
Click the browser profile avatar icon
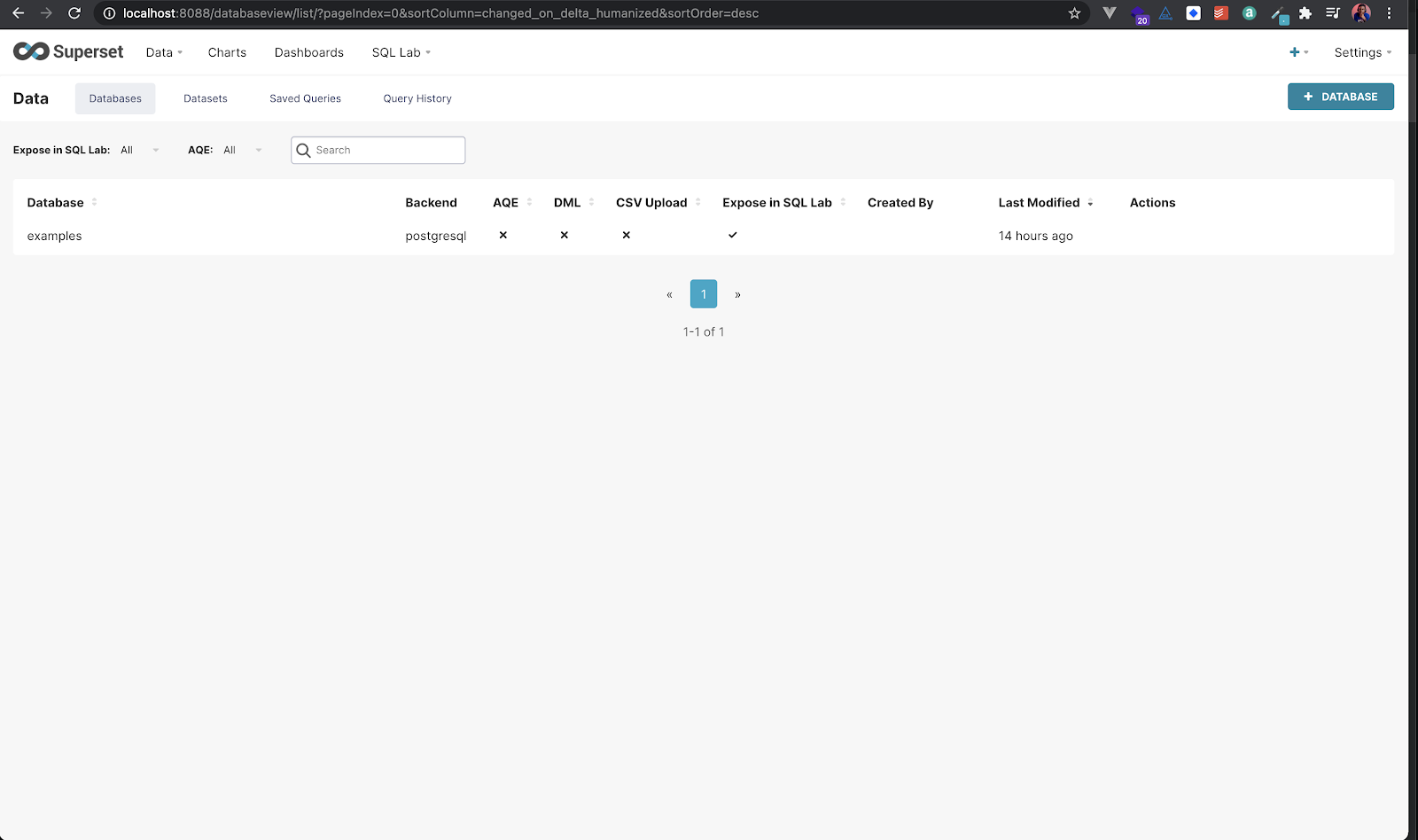(1360, 13)
